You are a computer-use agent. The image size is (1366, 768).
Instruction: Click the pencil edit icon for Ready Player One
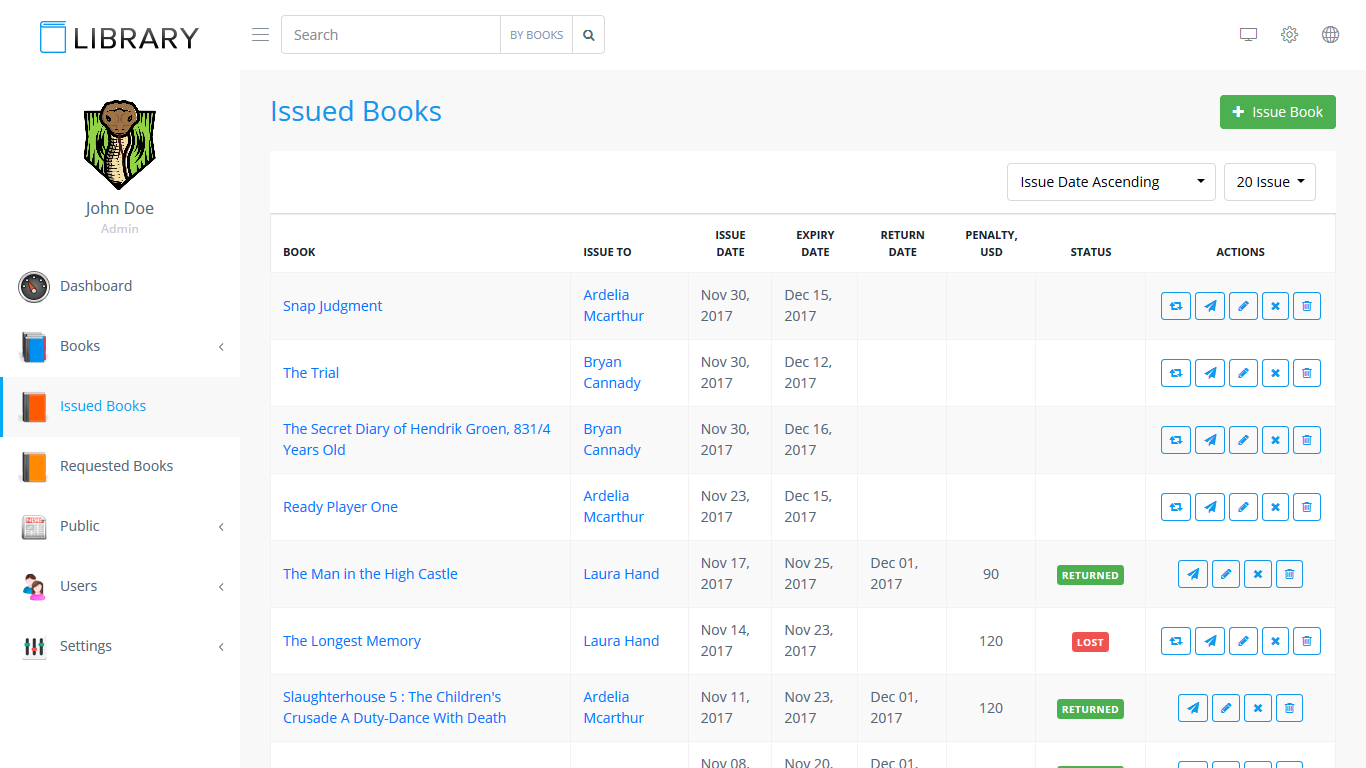(1243, 507)
